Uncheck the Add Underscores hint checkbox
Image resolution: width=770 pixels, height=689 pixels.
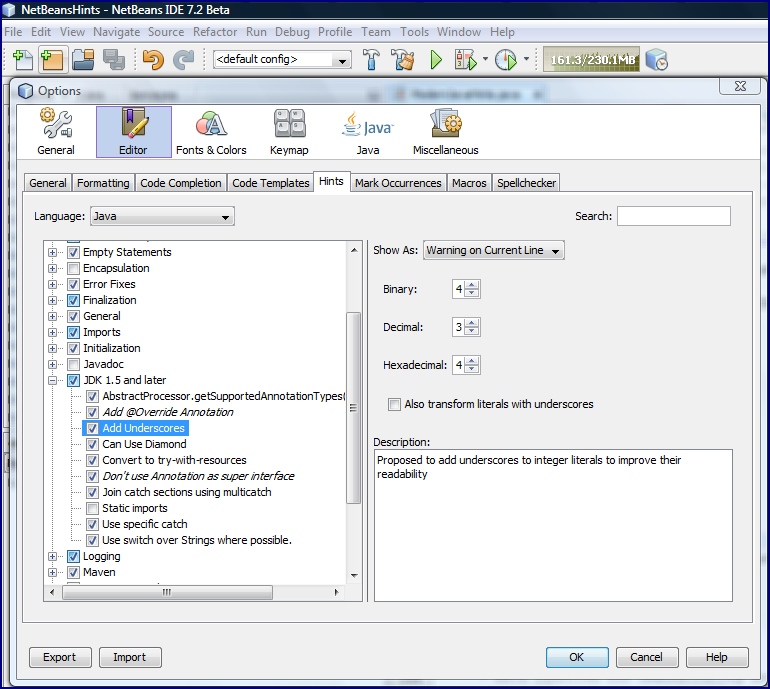coord(92,428)
